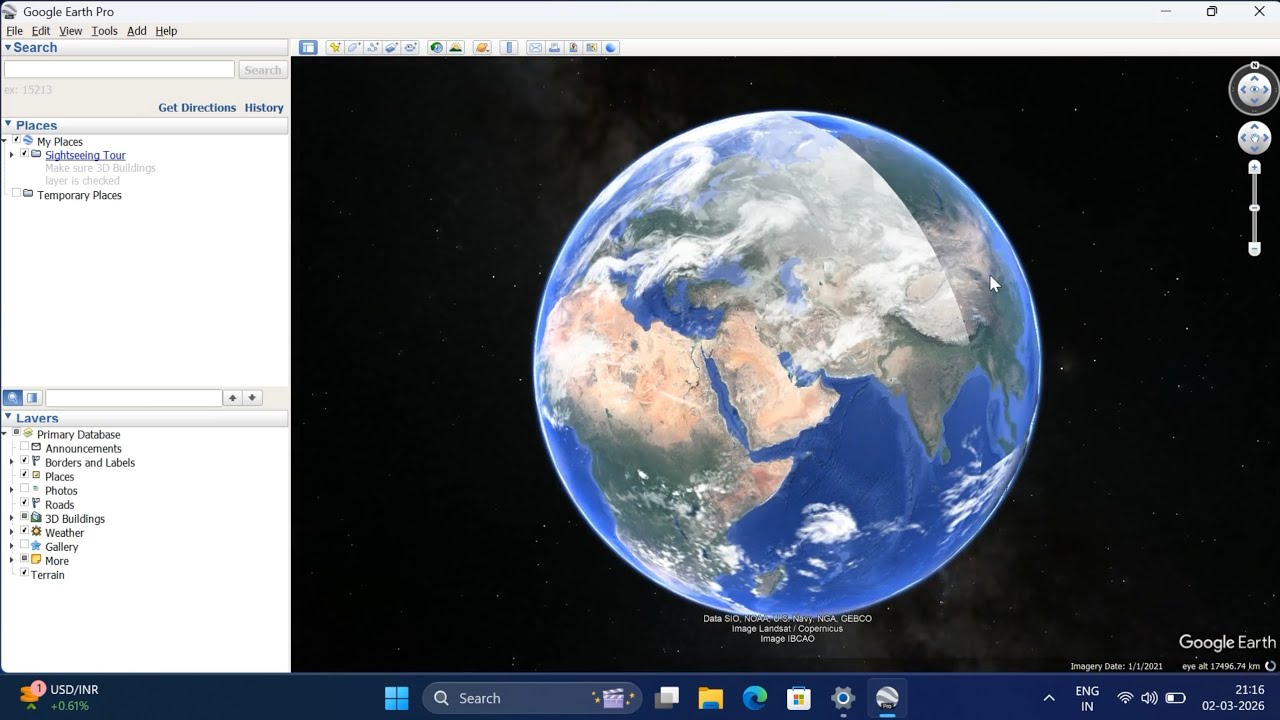Toggle the 3D Buildings layer checkbox
This screenshot has width=1280, height=720.
point(25,518)
